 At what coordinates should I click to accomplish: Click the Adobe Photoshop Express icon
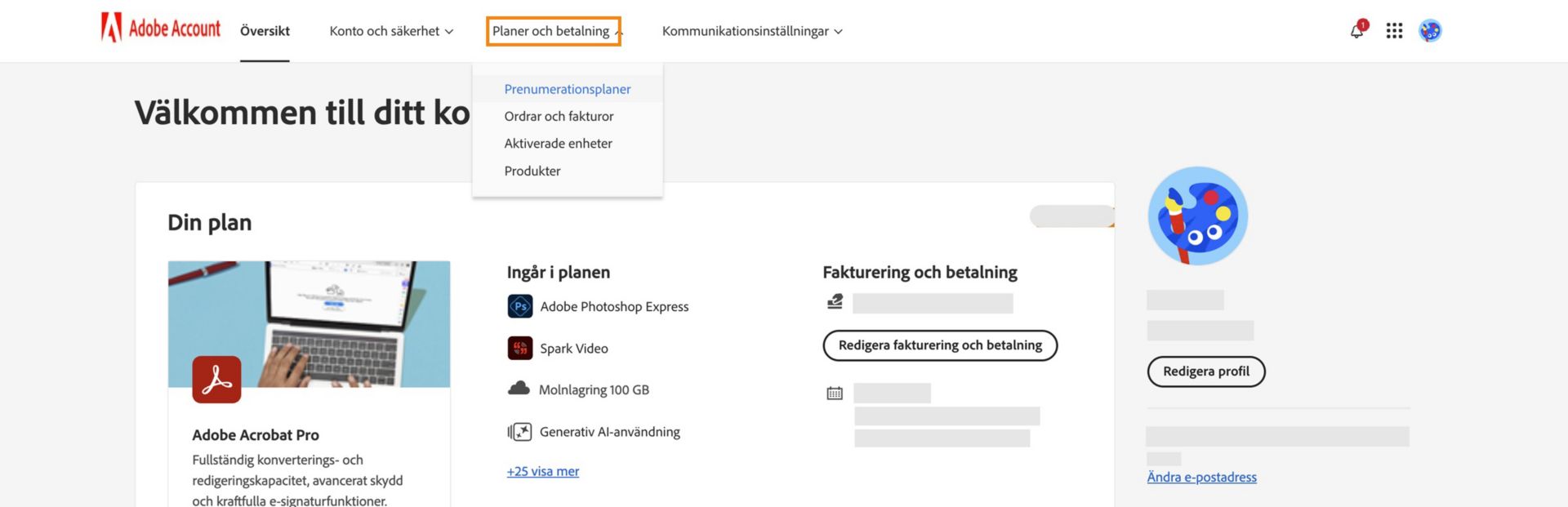coord(519,306)
